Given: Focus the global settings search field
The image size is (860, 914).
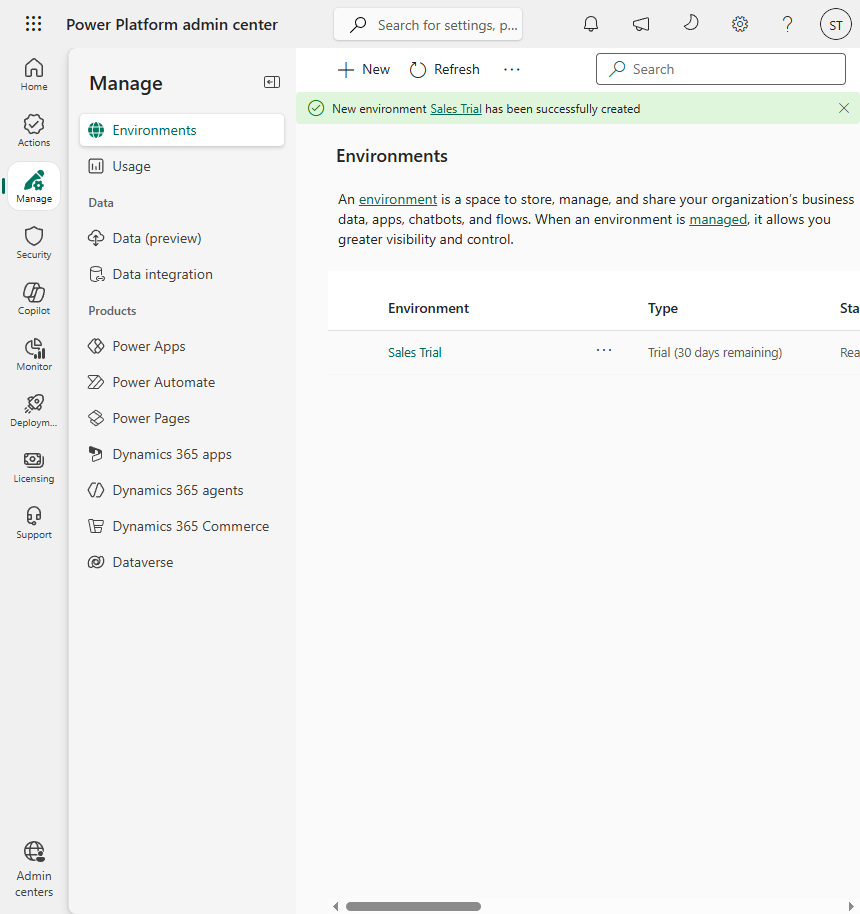Looking at the screenshot, I should click(x=428, y=24).
